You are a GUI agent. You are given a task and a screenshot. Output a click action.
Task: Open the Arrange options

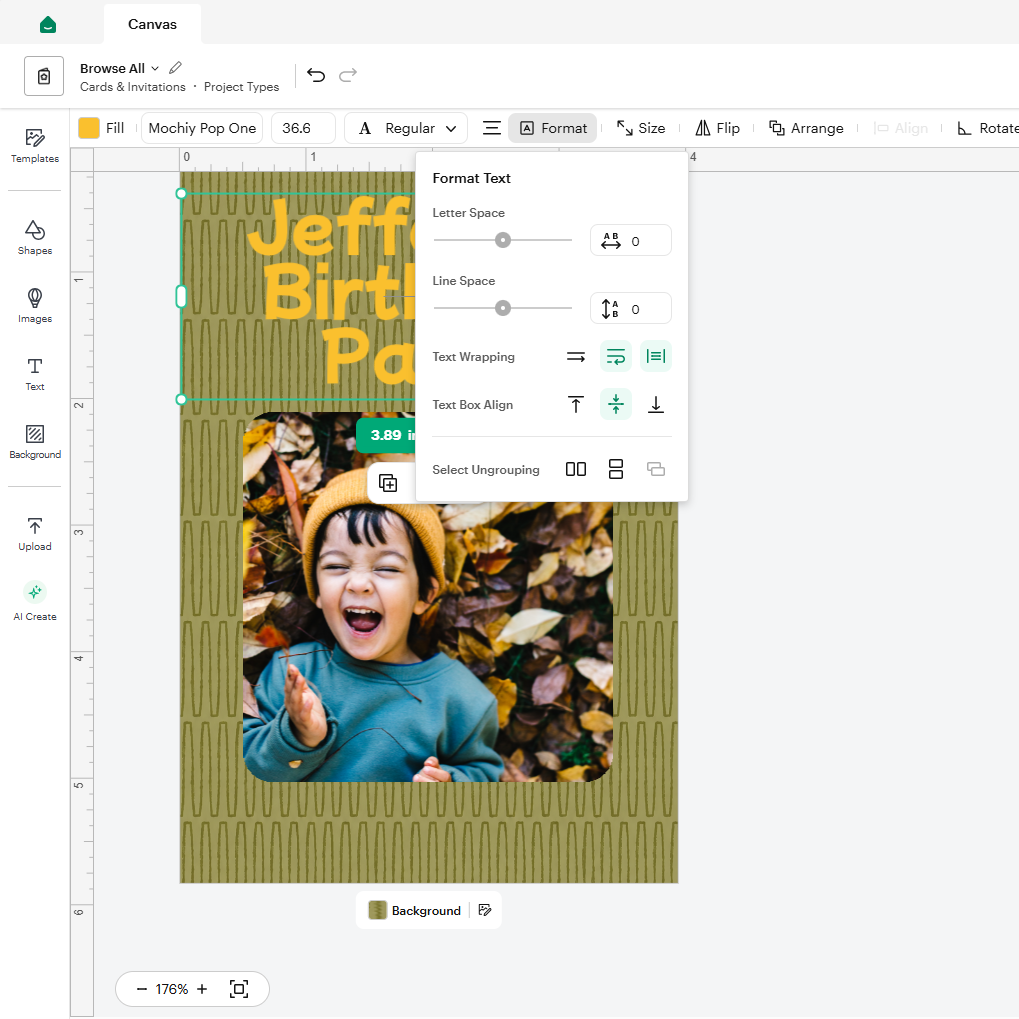coord(806,128)
